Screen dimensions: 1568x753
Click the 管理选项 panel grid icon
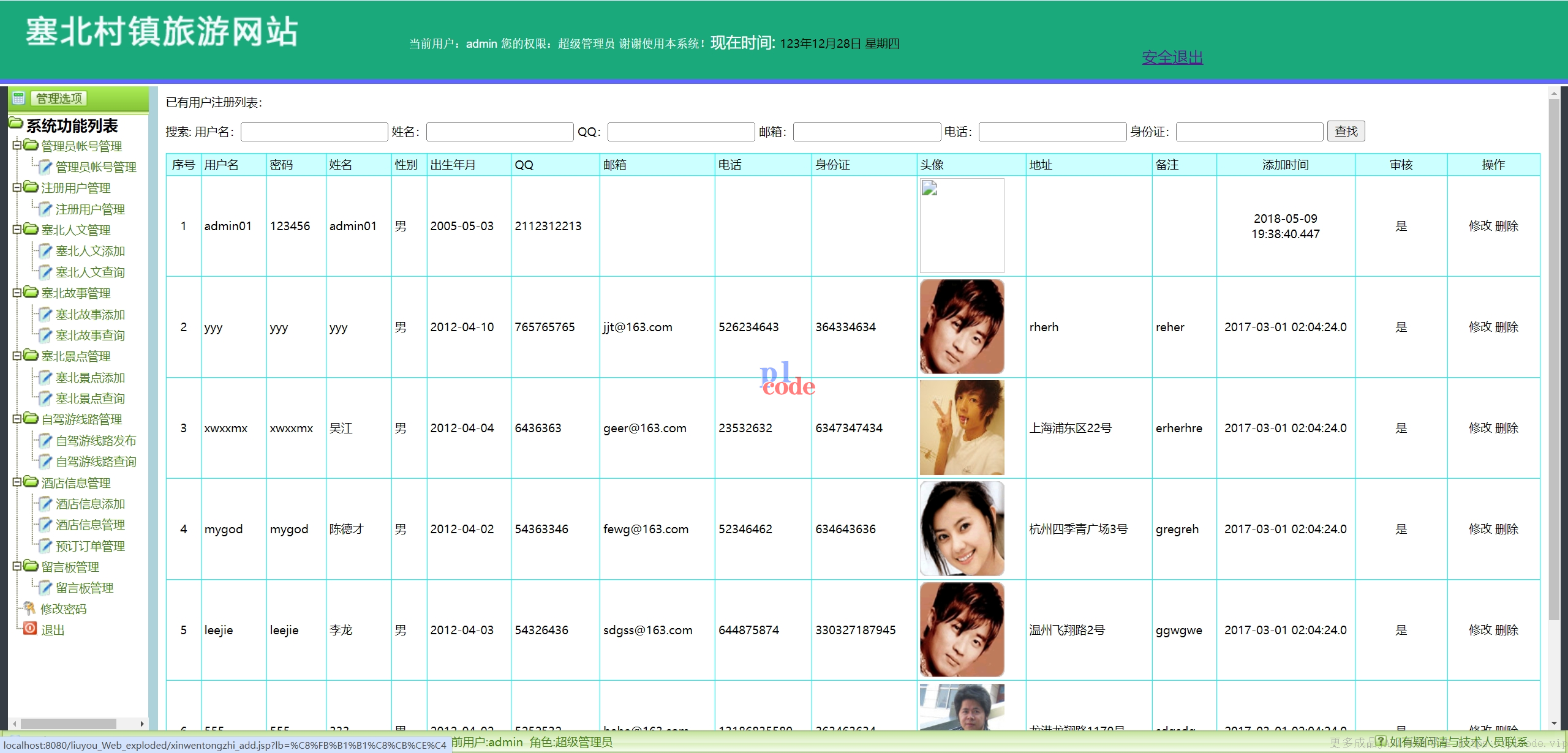(19, 98)
